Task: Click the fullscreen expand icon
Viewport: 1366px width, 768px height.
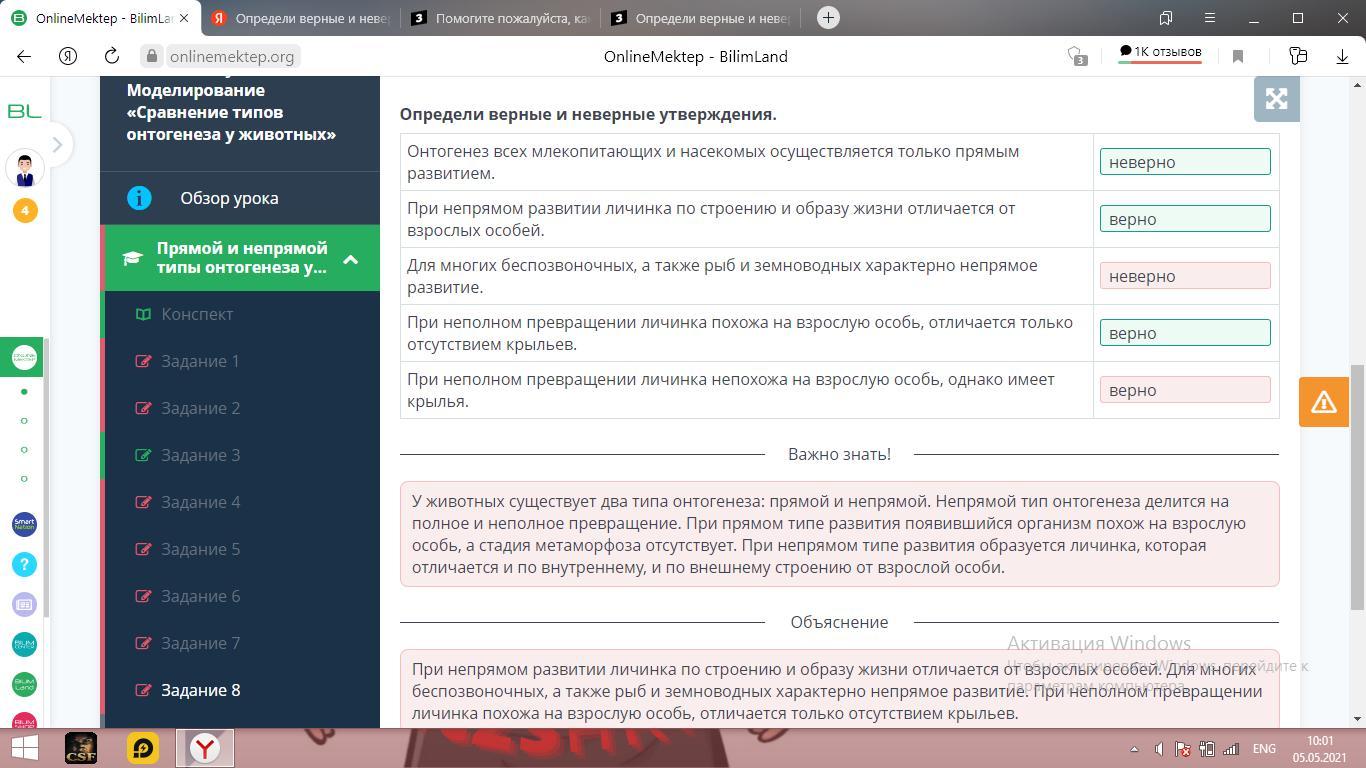Action: click(1276, 98)
